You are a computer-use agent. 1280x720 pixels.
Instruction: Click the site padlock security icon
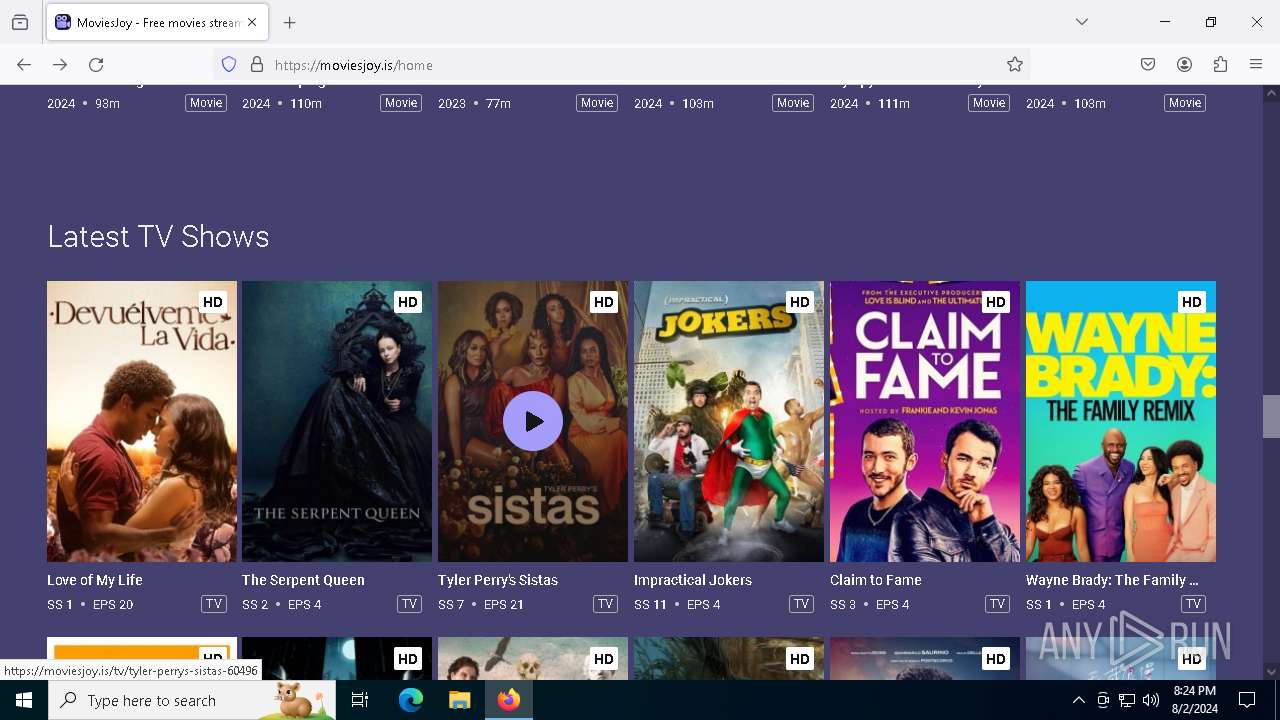(x=257, y=65)
